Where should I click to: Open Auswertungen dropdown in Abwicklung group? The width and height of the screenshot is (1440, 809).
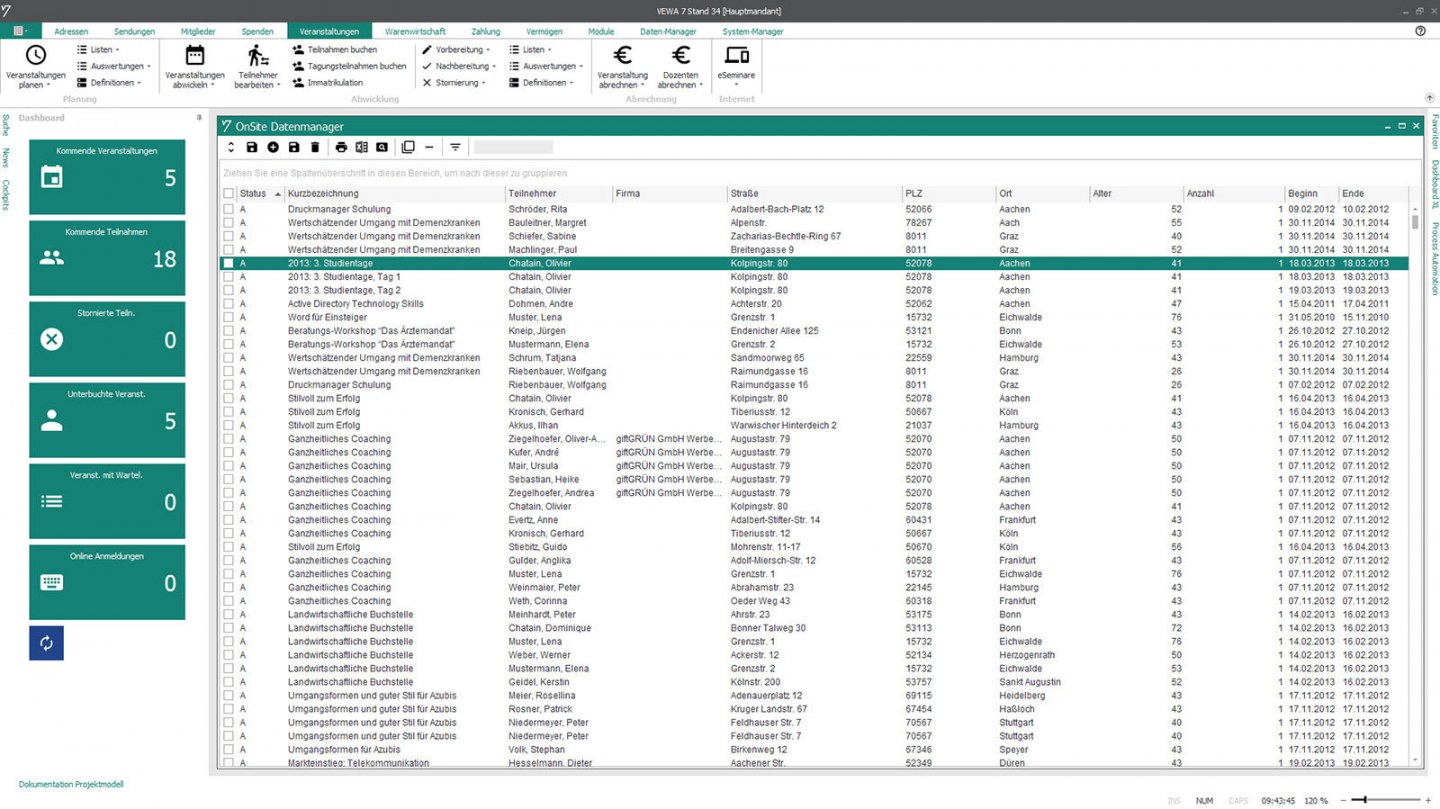[545, 66]
